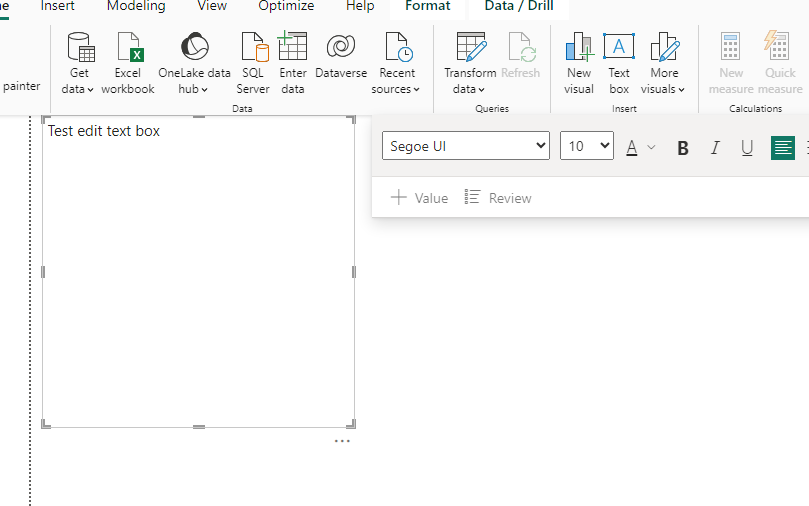
Task: Switch to the Optimize tab
Action: coord(286,6)
